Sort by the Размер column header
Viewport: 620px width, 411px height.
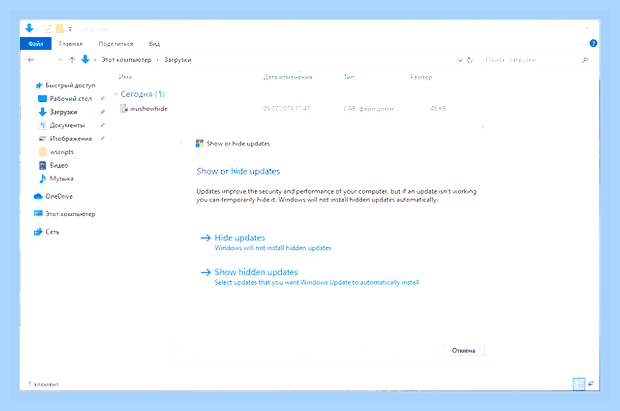coord(421,77)
